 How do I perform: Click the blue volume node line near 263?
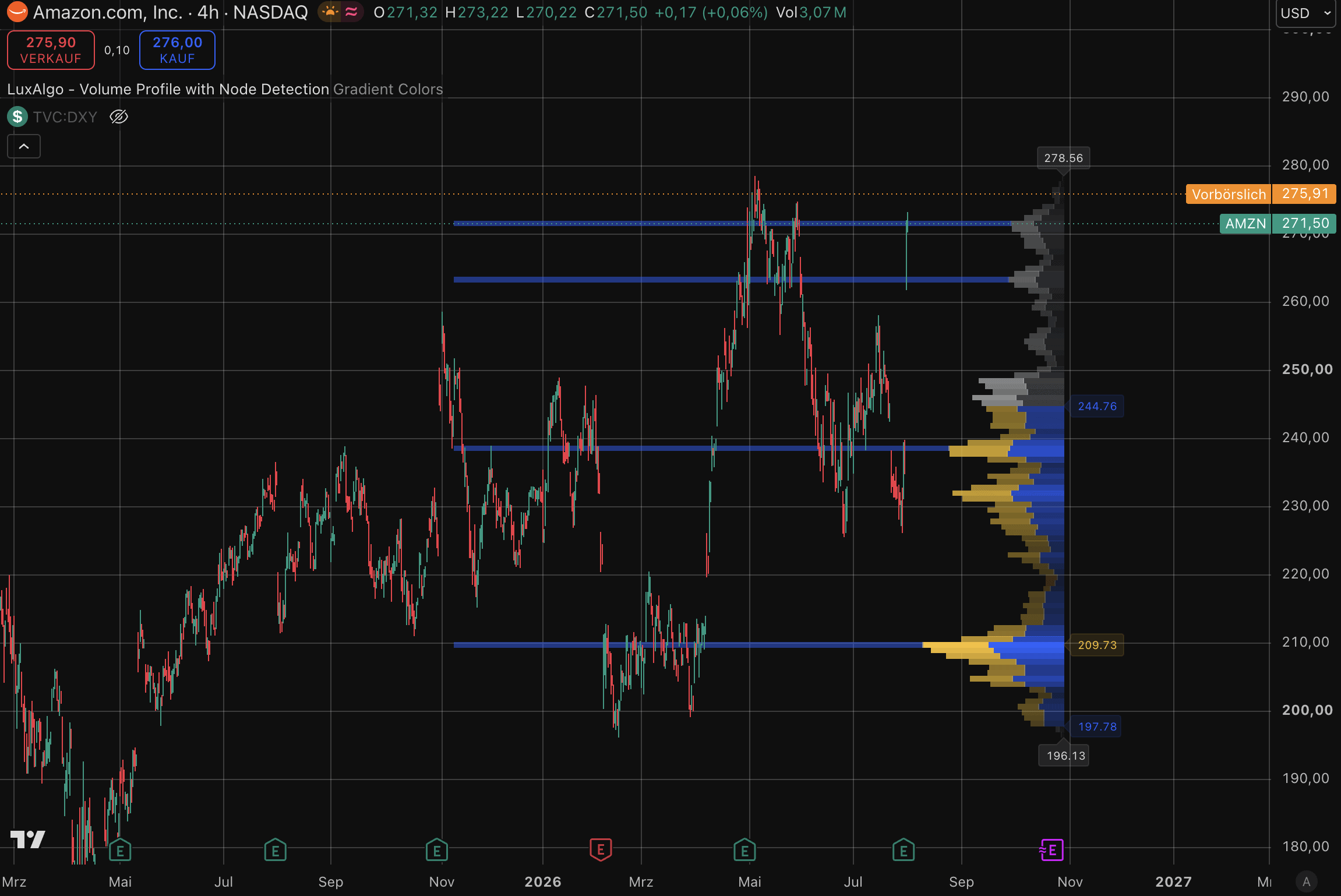[731, 280]
